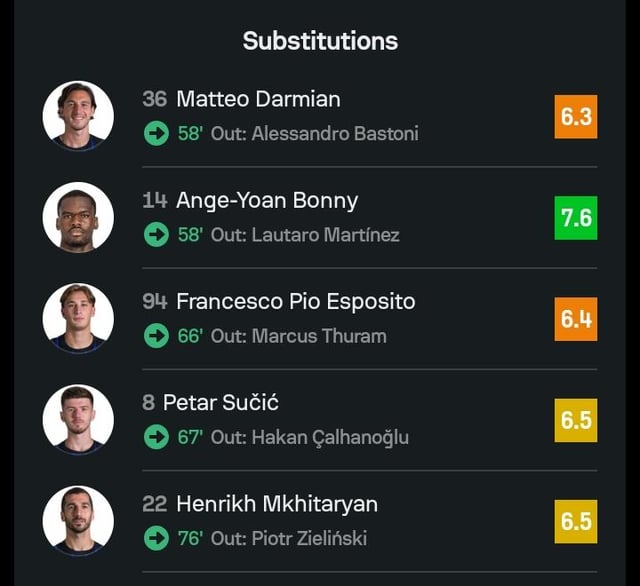Open Ange-Yoan Bonny's avatar

tap(78, 217)
